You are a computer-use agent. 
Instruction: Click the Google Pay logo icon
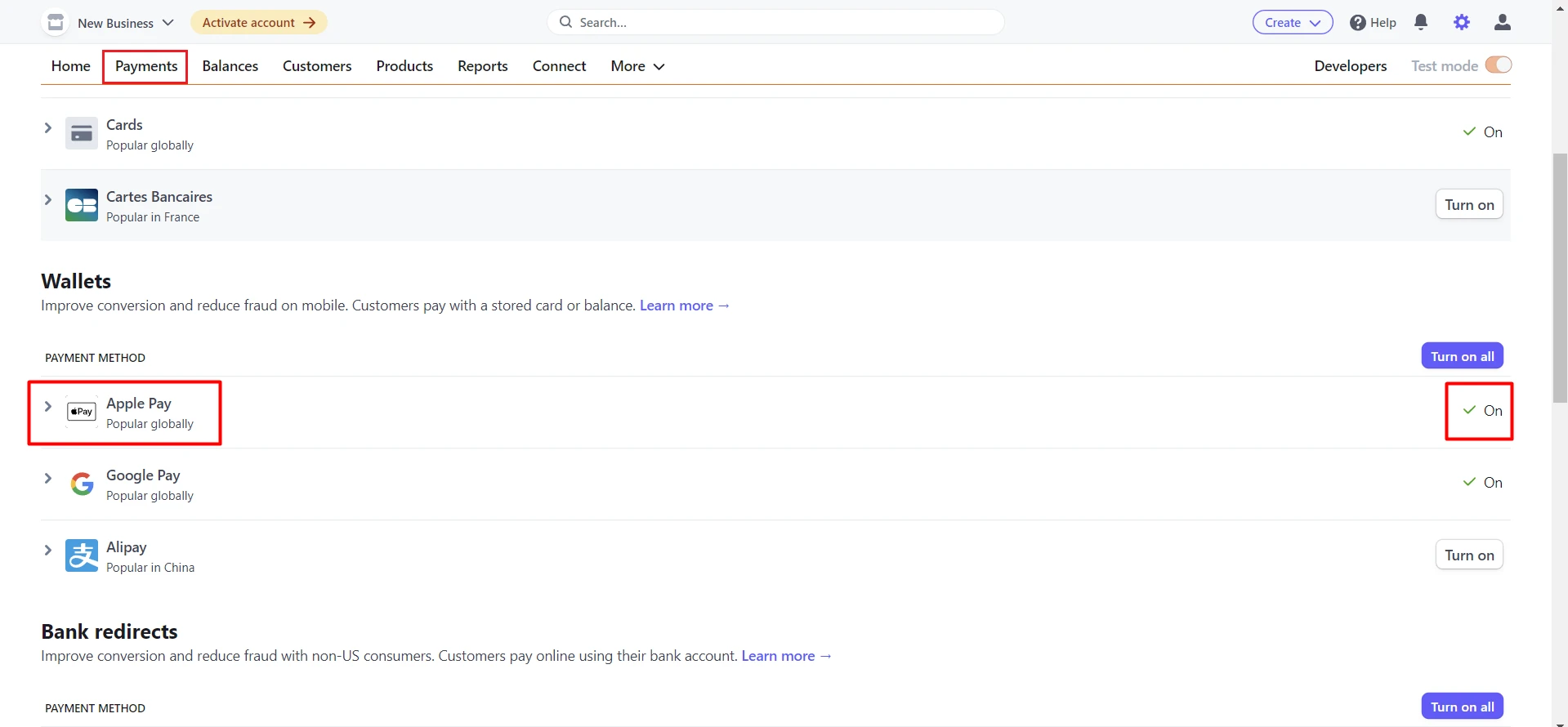pos(82,484)
